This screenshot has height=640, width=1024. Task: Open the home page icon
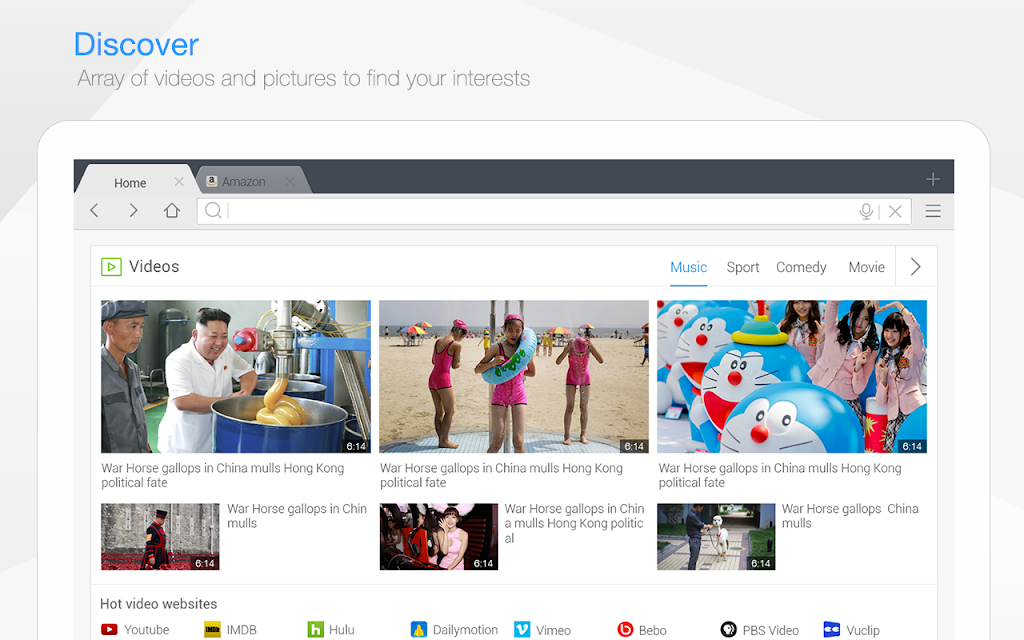click(172, 210)
